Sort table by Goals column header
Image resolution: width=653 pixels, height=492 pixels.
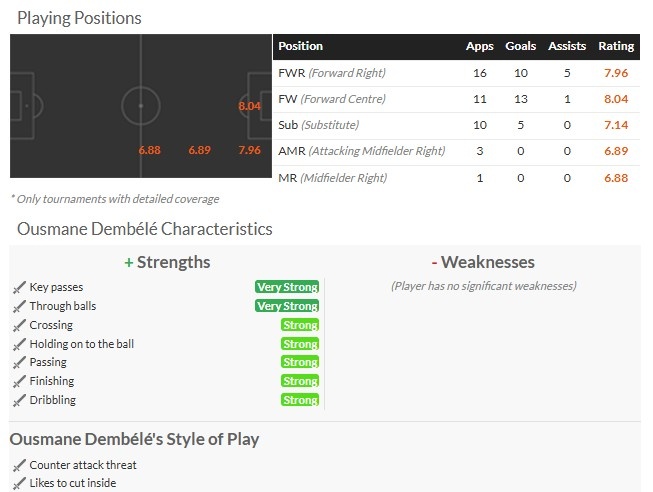tap(520, 47)
